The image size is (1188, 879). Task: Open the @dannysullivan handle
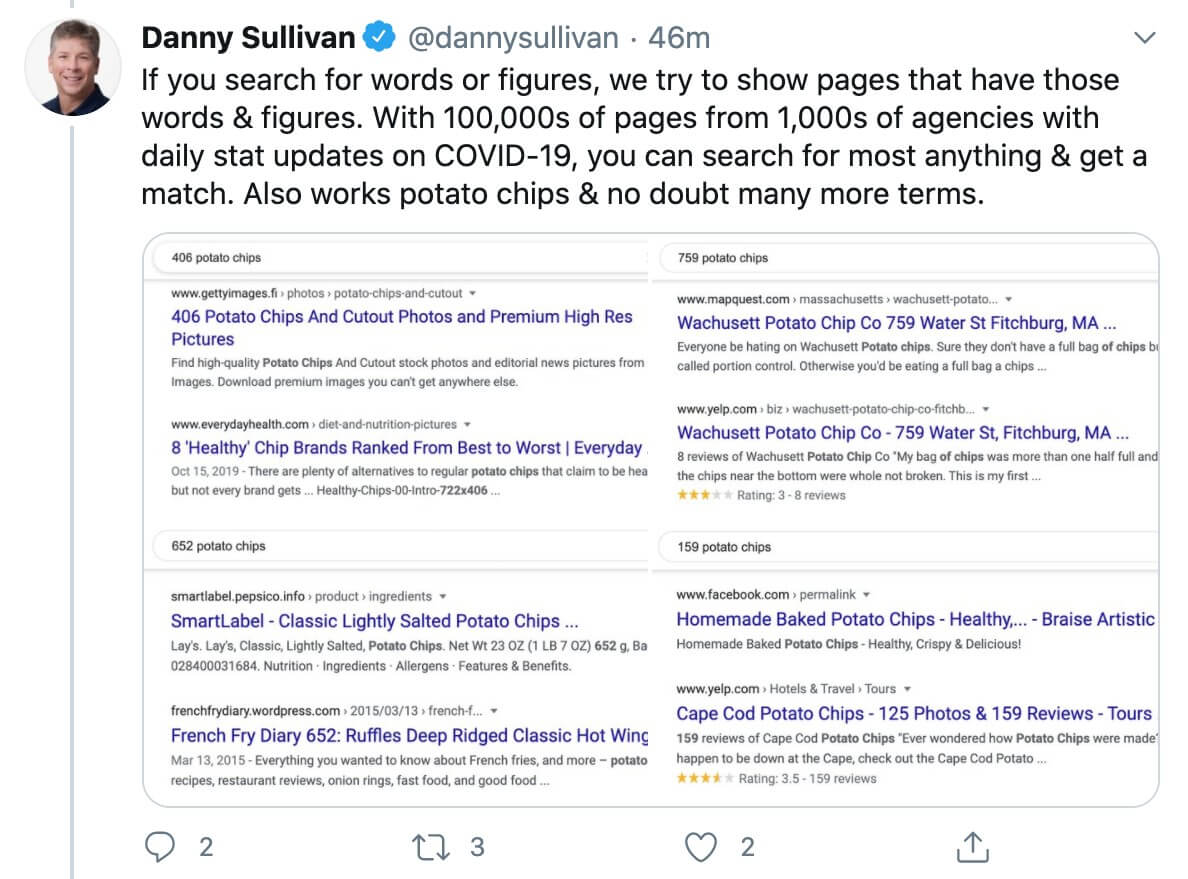coord(513,37)
